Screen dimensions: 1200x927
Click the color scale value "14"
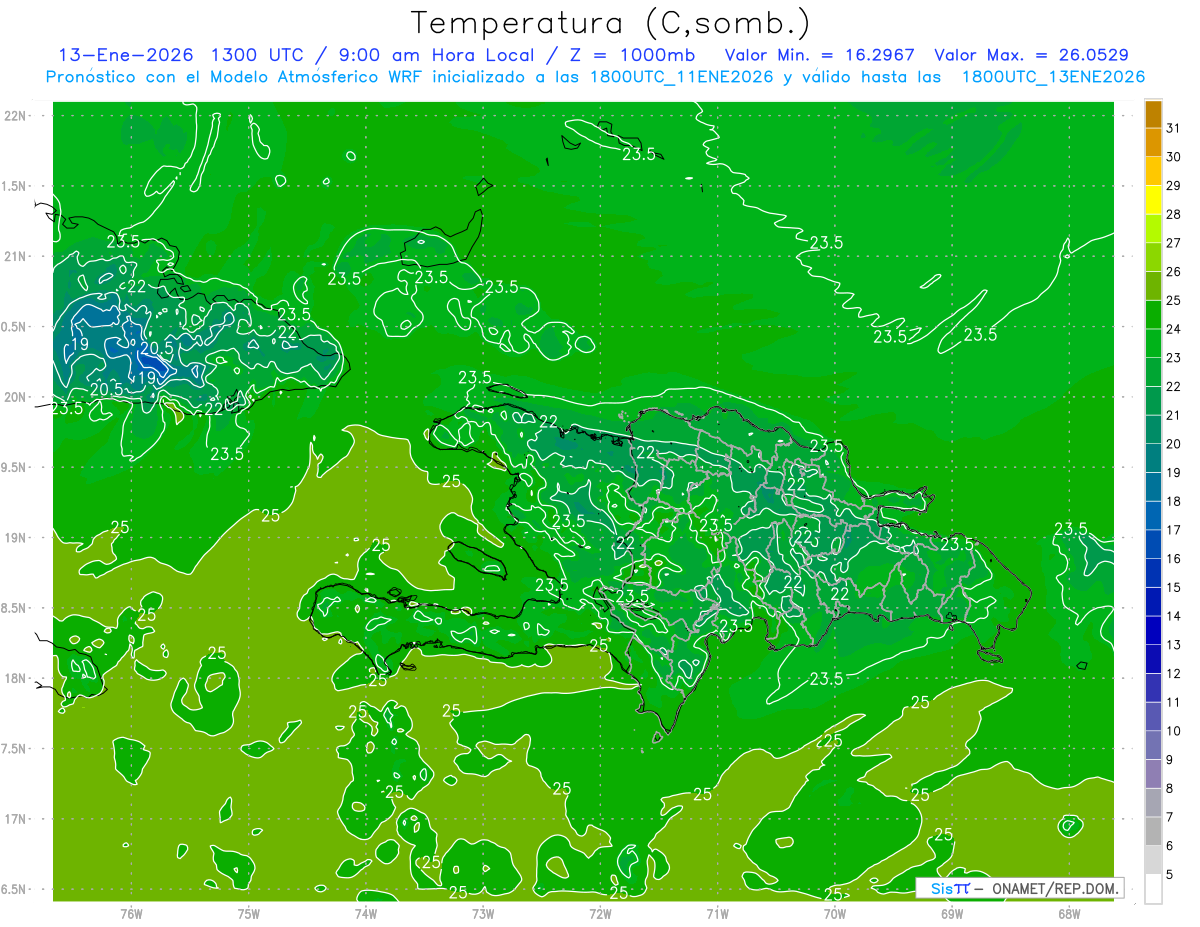[x=1174, y=616]
